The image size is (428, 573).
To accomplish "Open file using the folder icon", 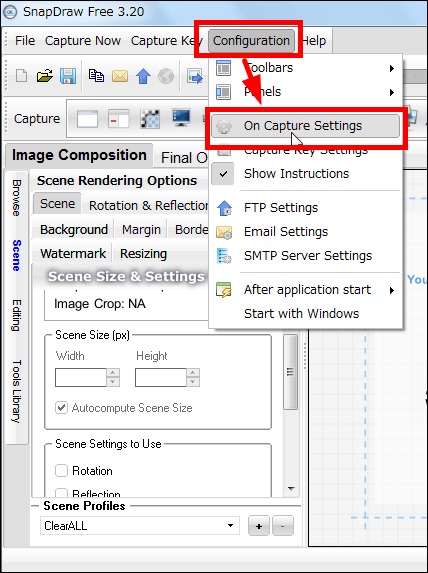I will (x=45, y=76).
